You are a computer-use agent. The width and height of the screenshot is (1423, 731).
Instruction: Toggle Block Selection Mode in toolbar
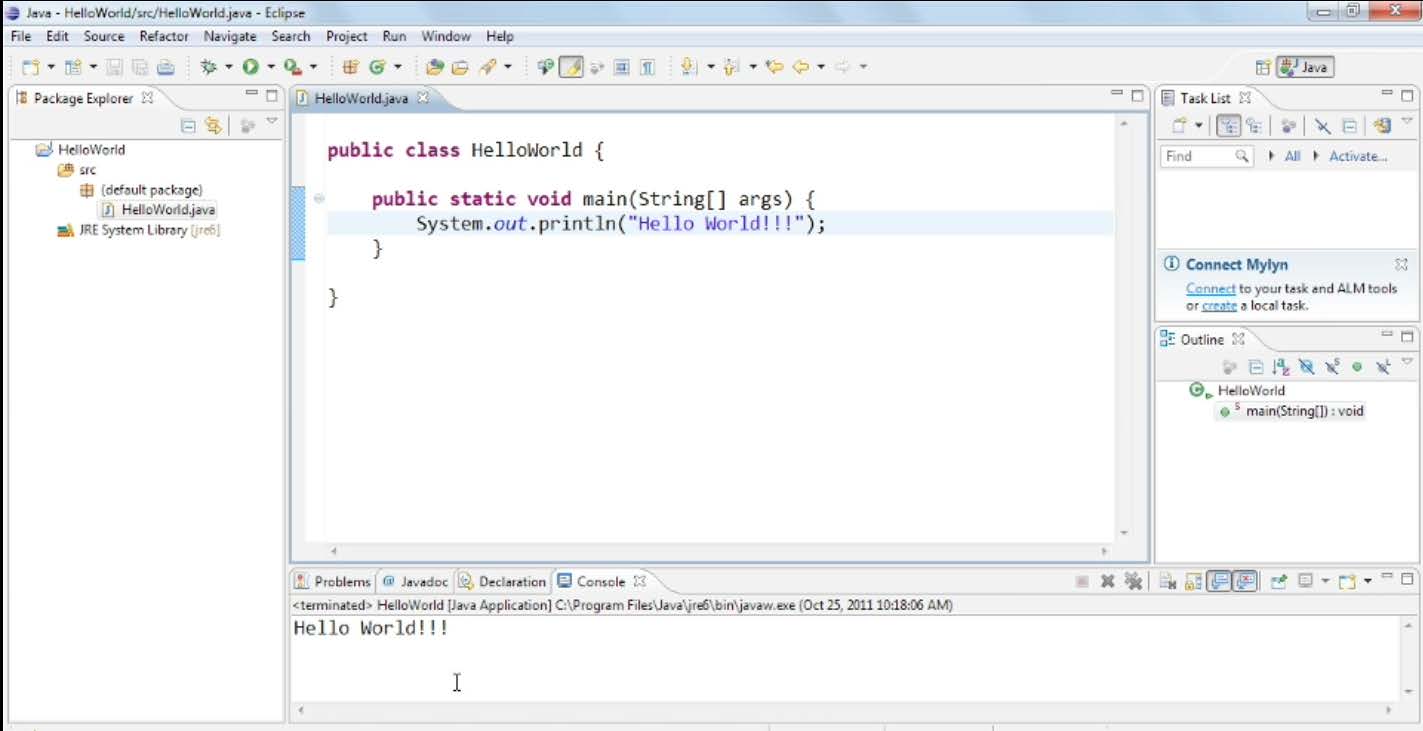point(622,67)
